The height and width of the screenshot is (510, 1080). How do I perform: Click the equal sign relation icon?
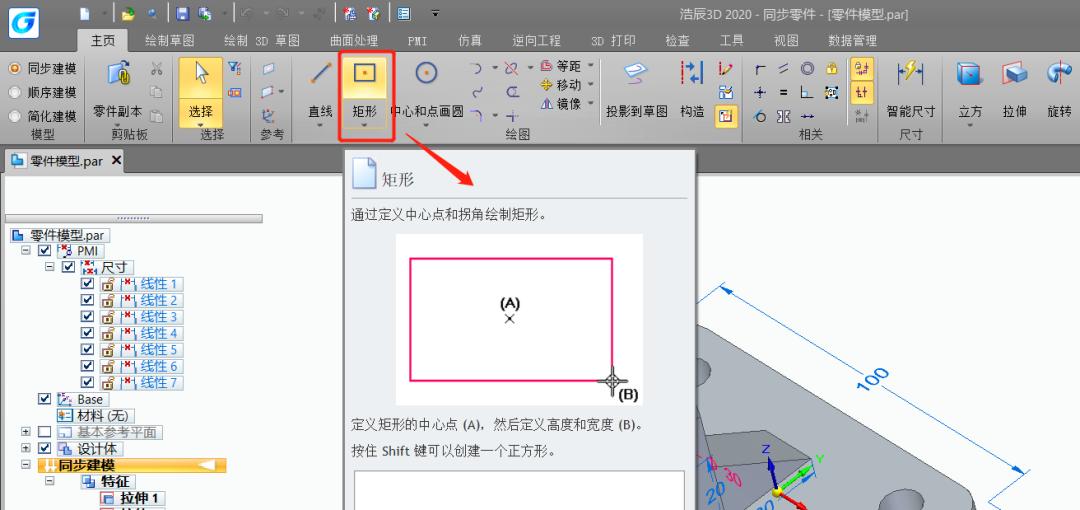click(783, 92)
